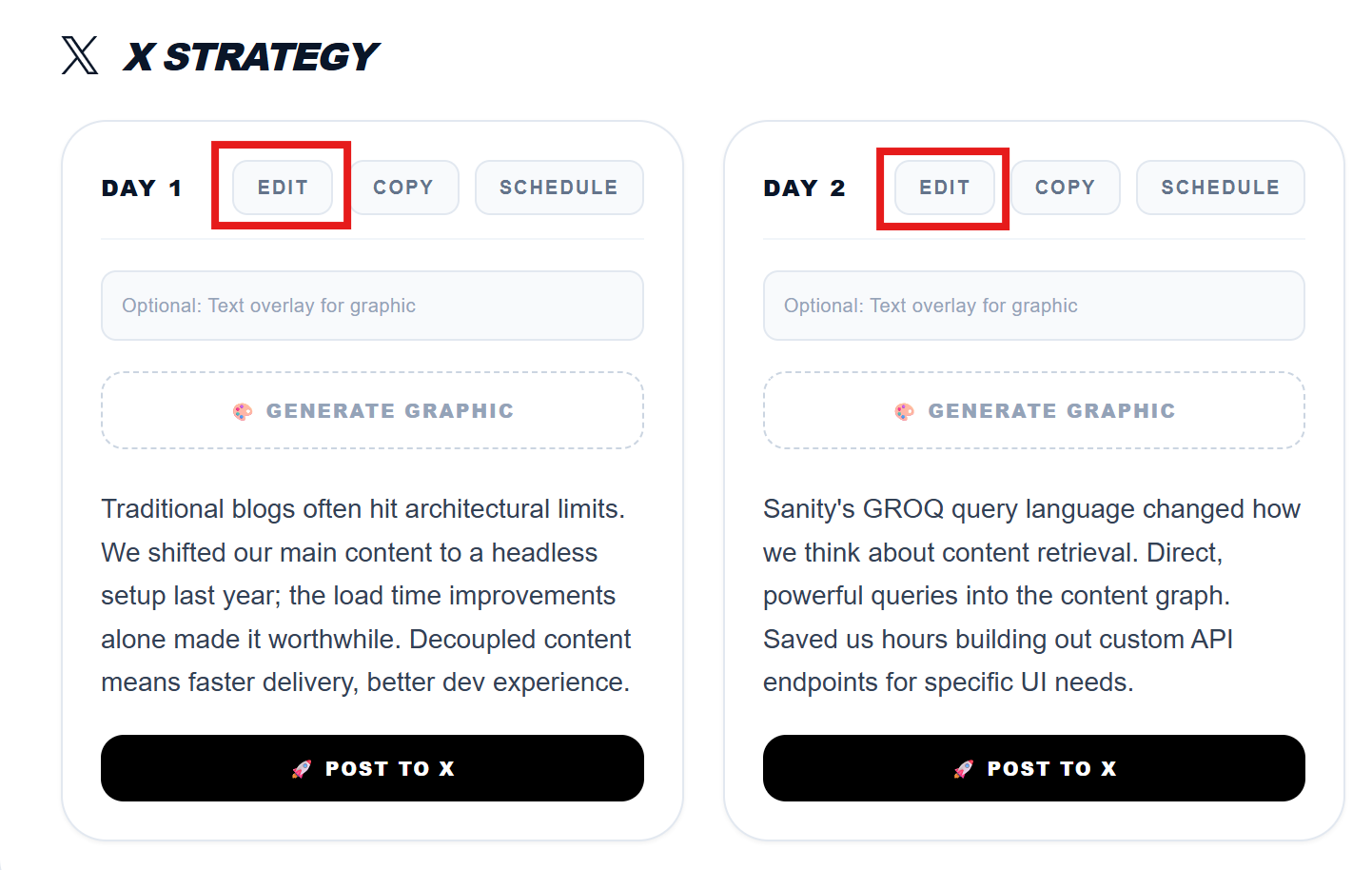Edit the Day 1 post
The width and height of the screenshot is (1372, 870).
tap(283, 188)
